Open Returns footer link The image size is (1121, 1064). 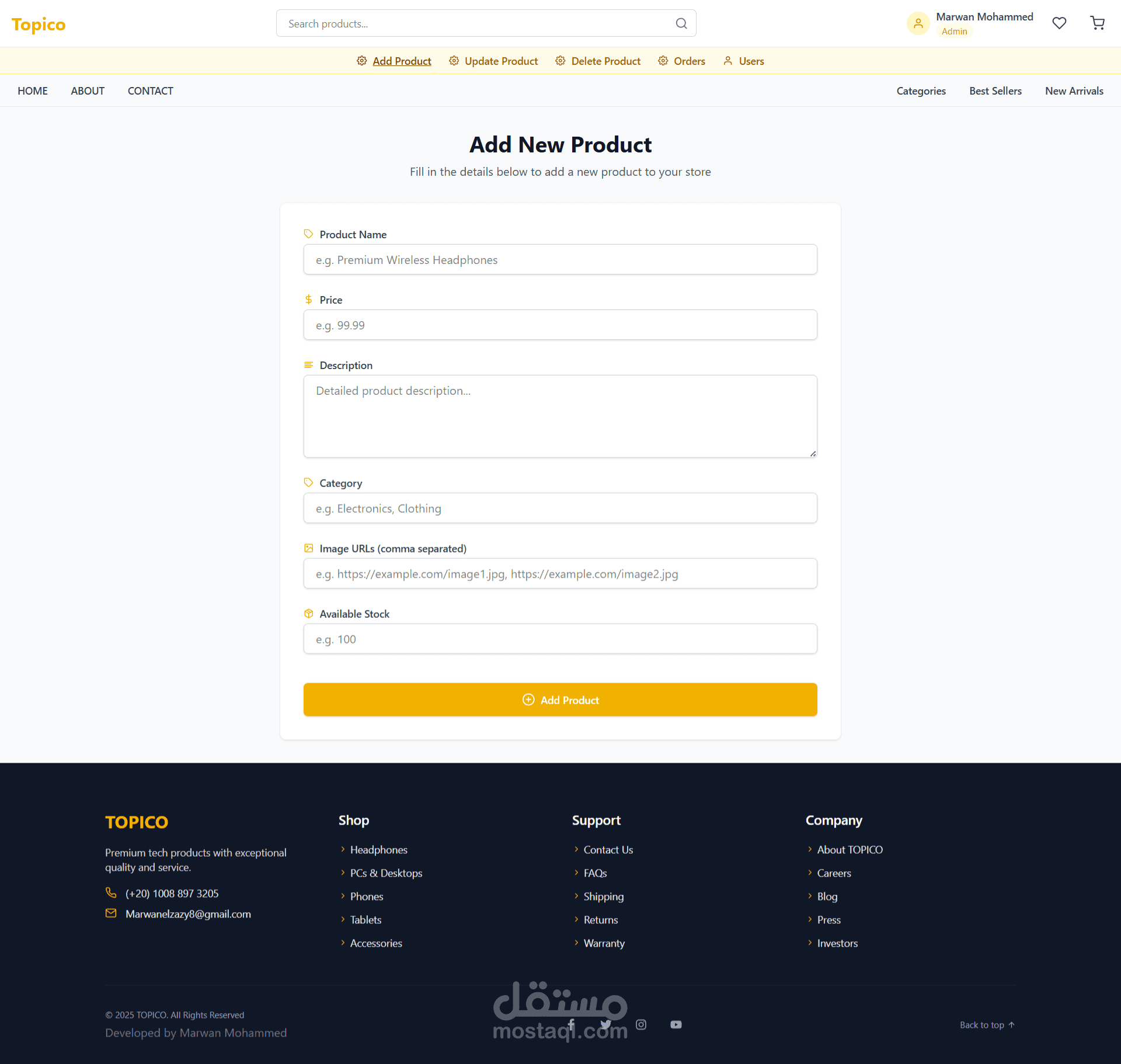tap(600, 920)
